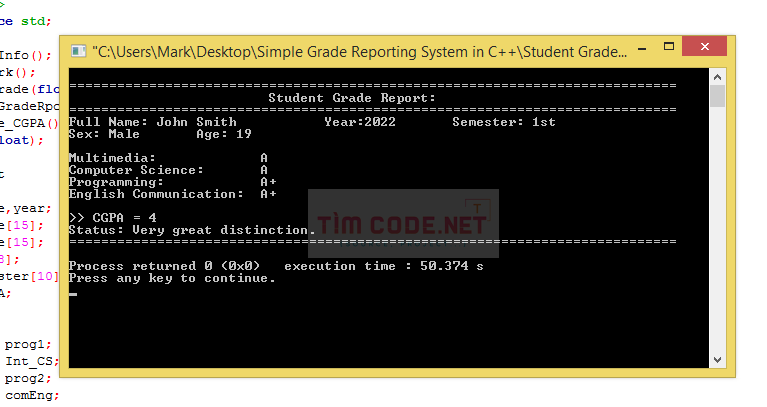Click the 'Programming:' grade line
The image size is (767, 407).
click(x=173, y=182)
